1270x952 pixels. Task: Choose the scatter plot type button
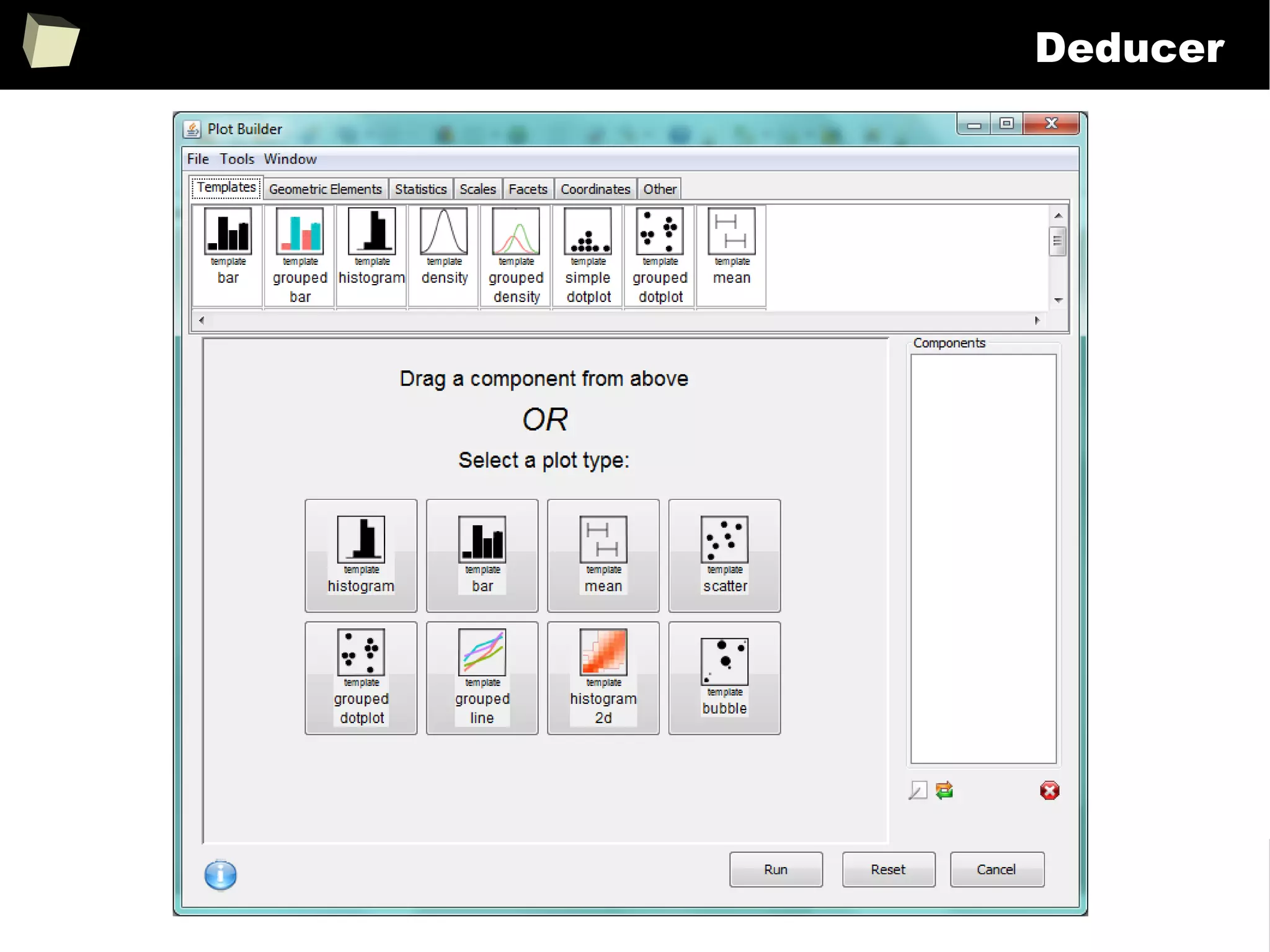tap(724, 555)
